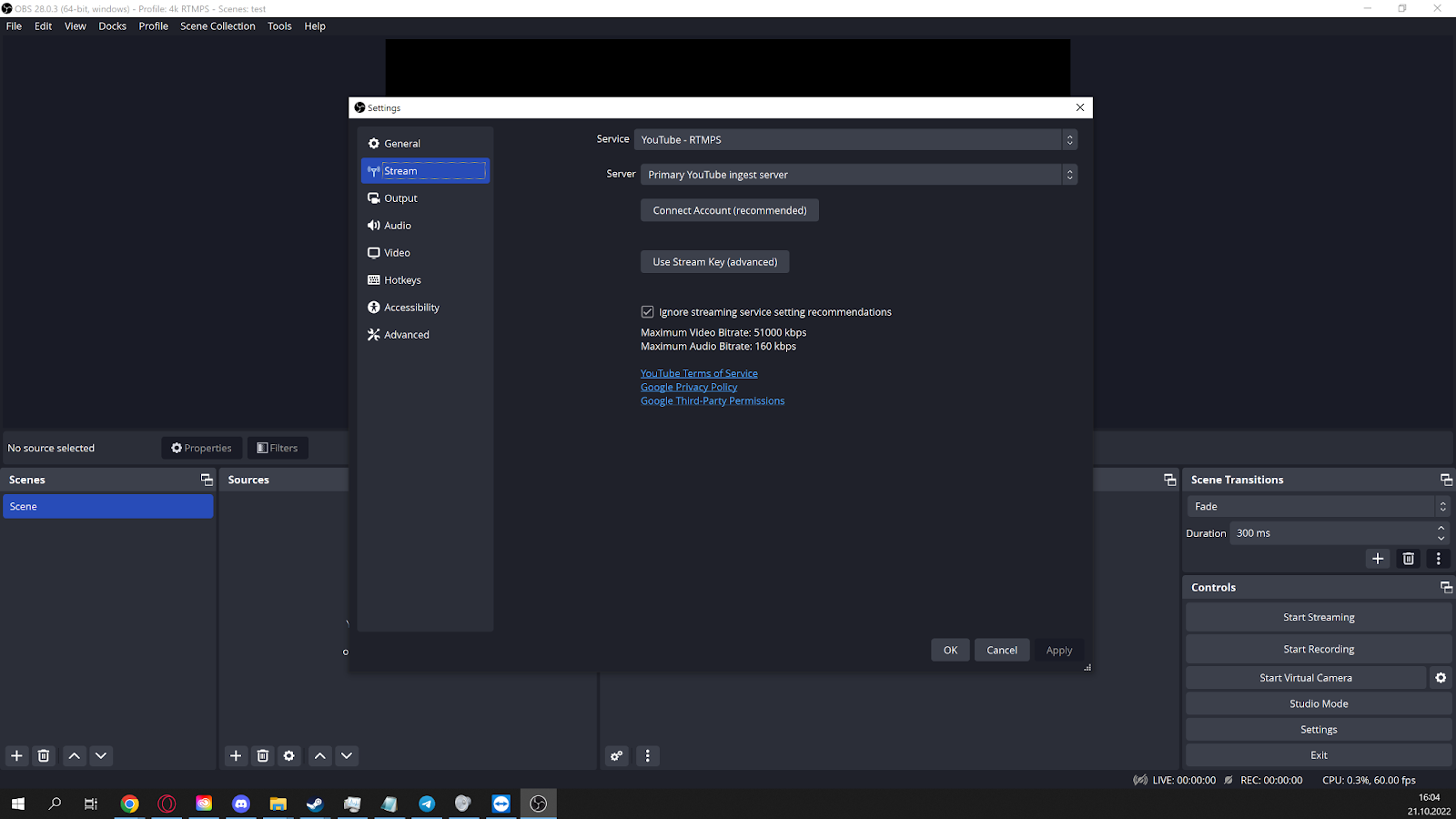Open advanced audio properties gears icon

617,755
